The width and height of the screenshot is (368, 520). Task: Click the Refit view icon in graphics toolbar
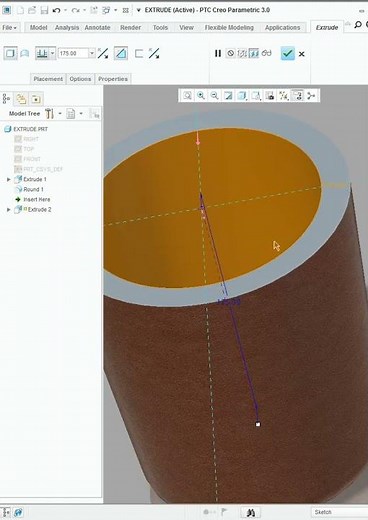(187, 96)
